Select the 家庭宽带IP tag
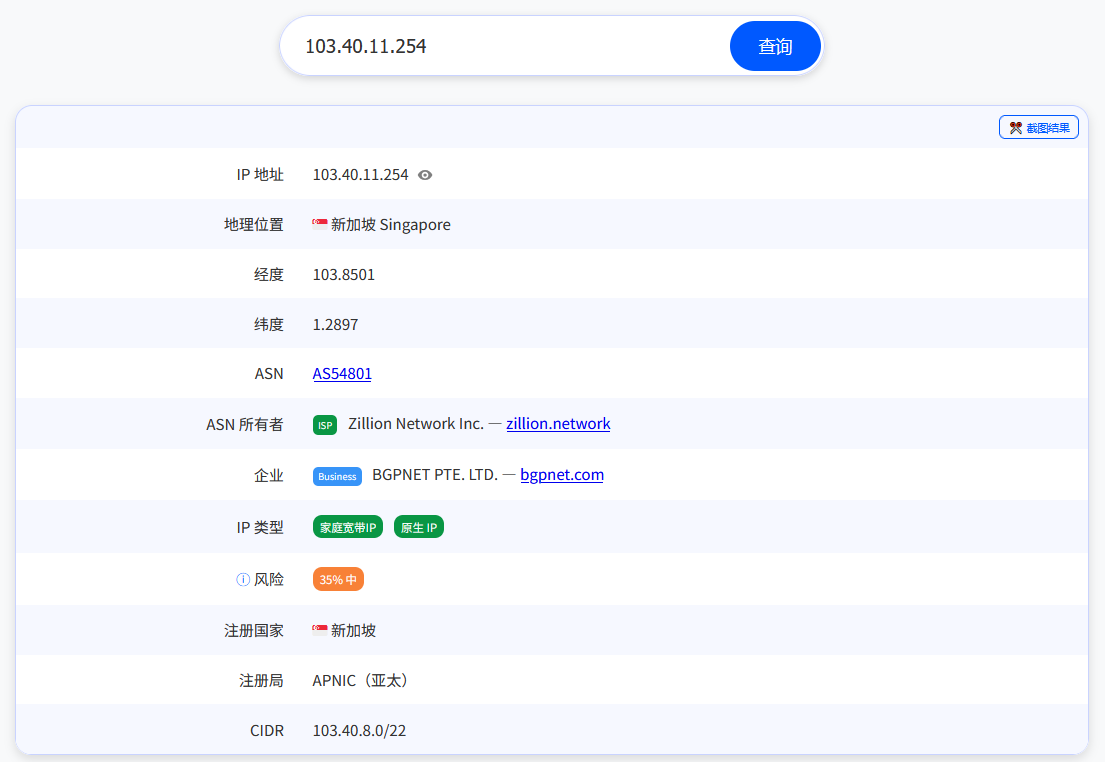This screenshot has width=1105, height=762. click(x=347, y=527)
